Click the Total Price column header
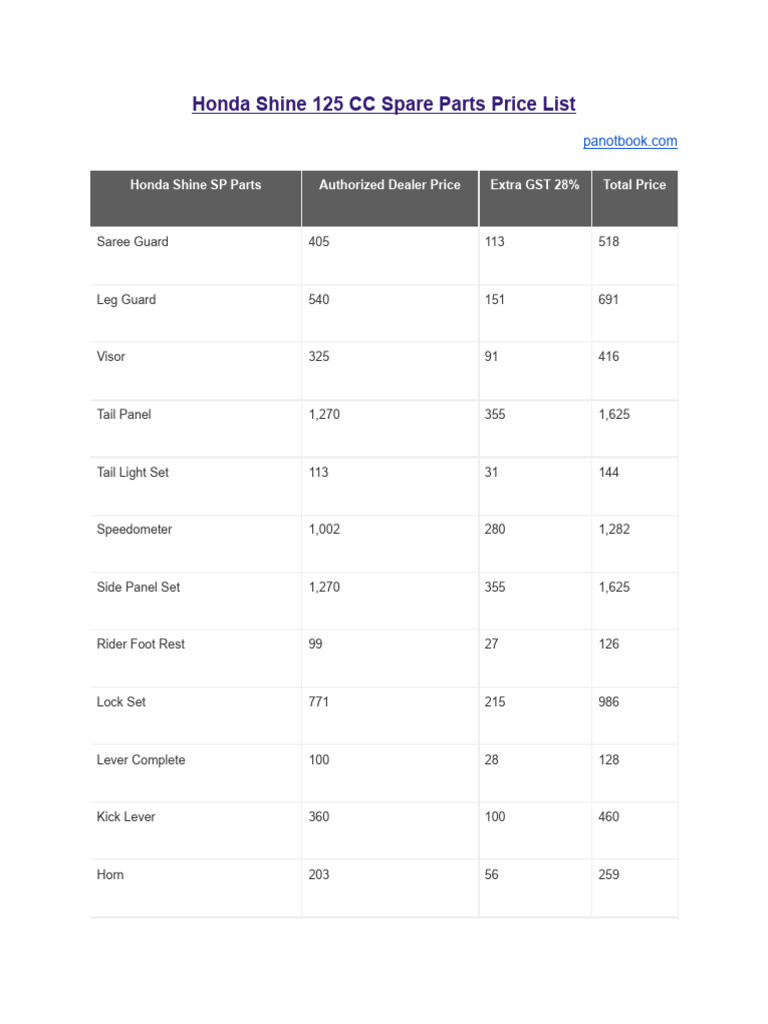The image size is (768, 1024). 634,184
